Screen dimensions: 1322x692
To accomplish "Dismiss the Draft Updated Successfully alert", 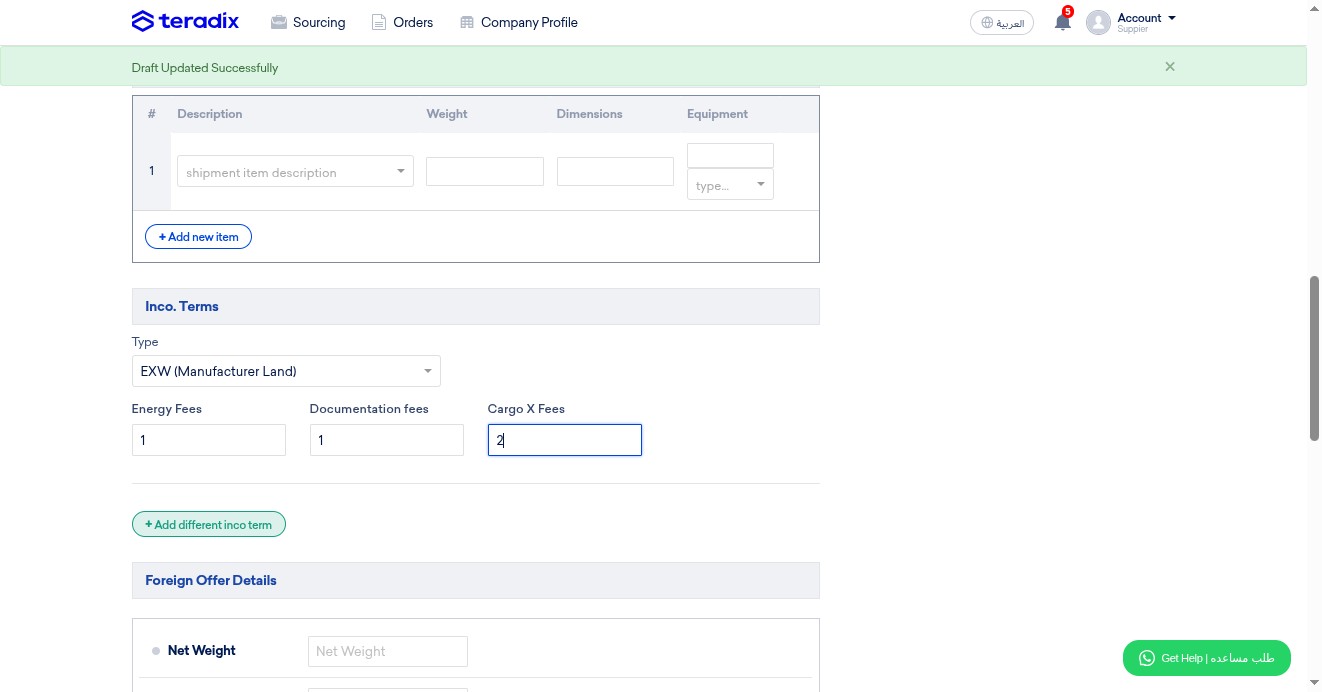I will pyautogui.click(x=1170, y=67).
